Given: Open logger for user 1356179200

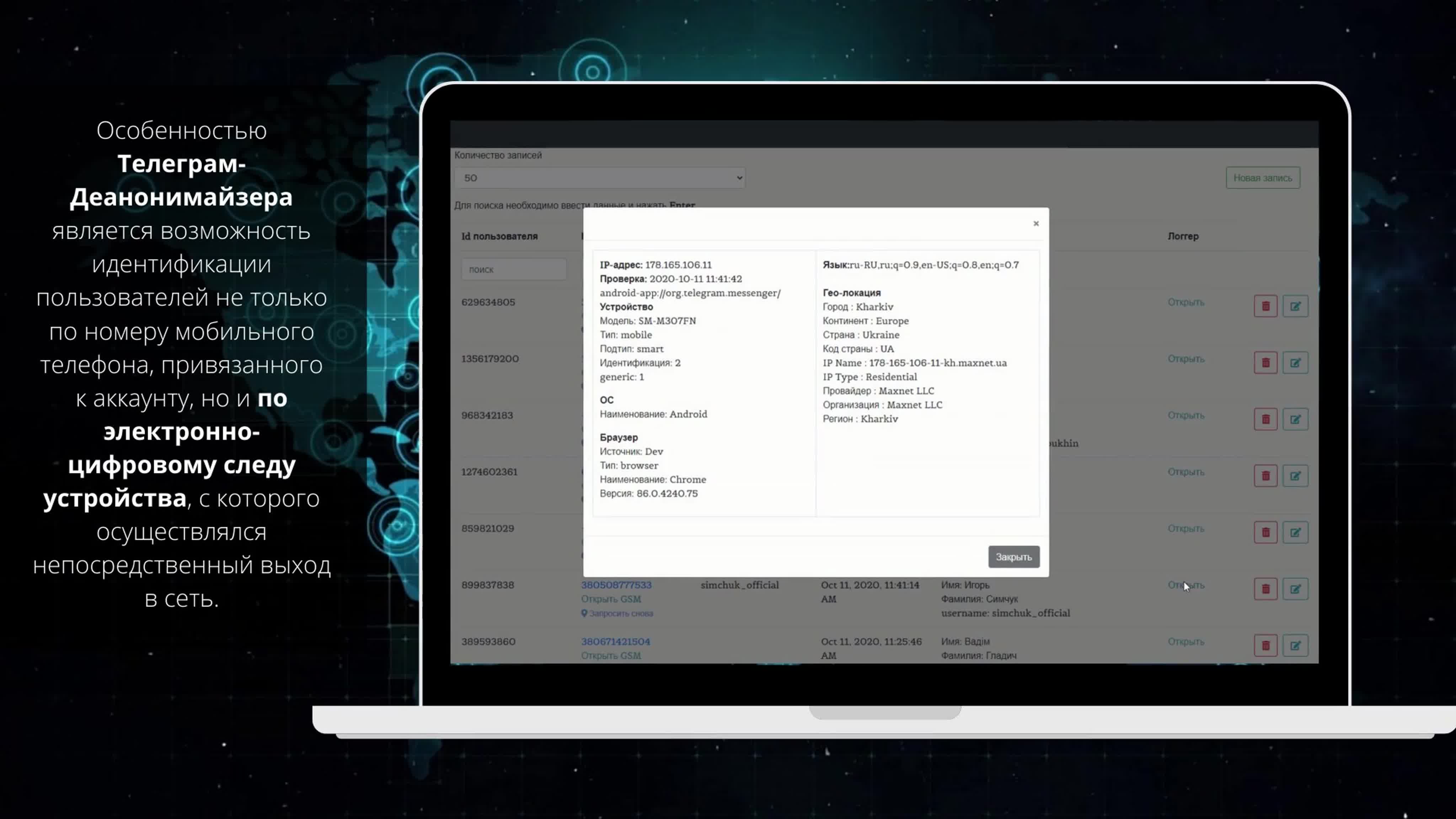Looking at the screenshot, I should [x=1185, y=358].
